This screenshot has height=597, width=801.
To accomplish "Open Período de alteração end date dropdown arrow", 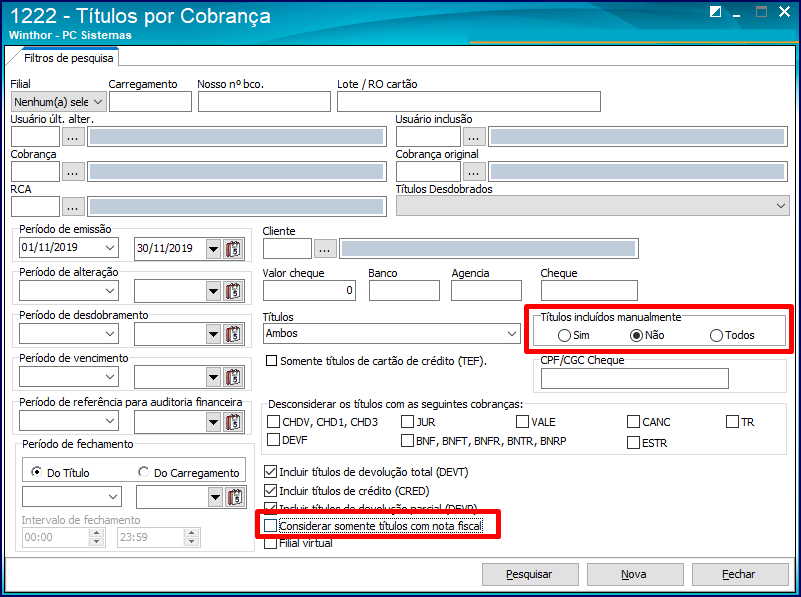I will pos(214,291).
